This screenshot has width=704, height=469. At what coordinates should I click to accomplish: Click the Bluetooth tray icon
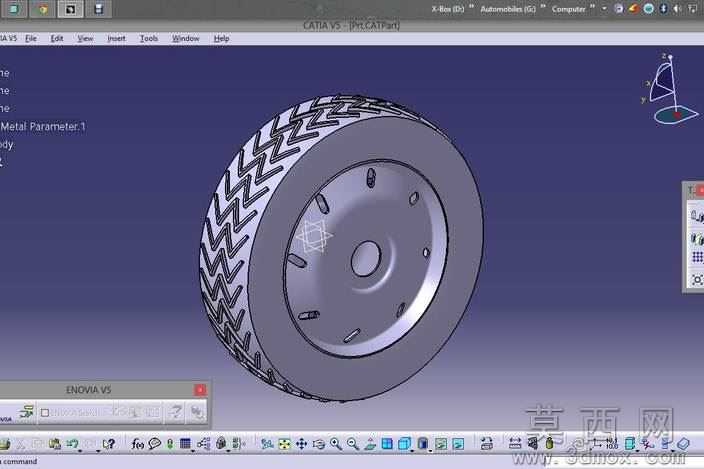(663, 9)
